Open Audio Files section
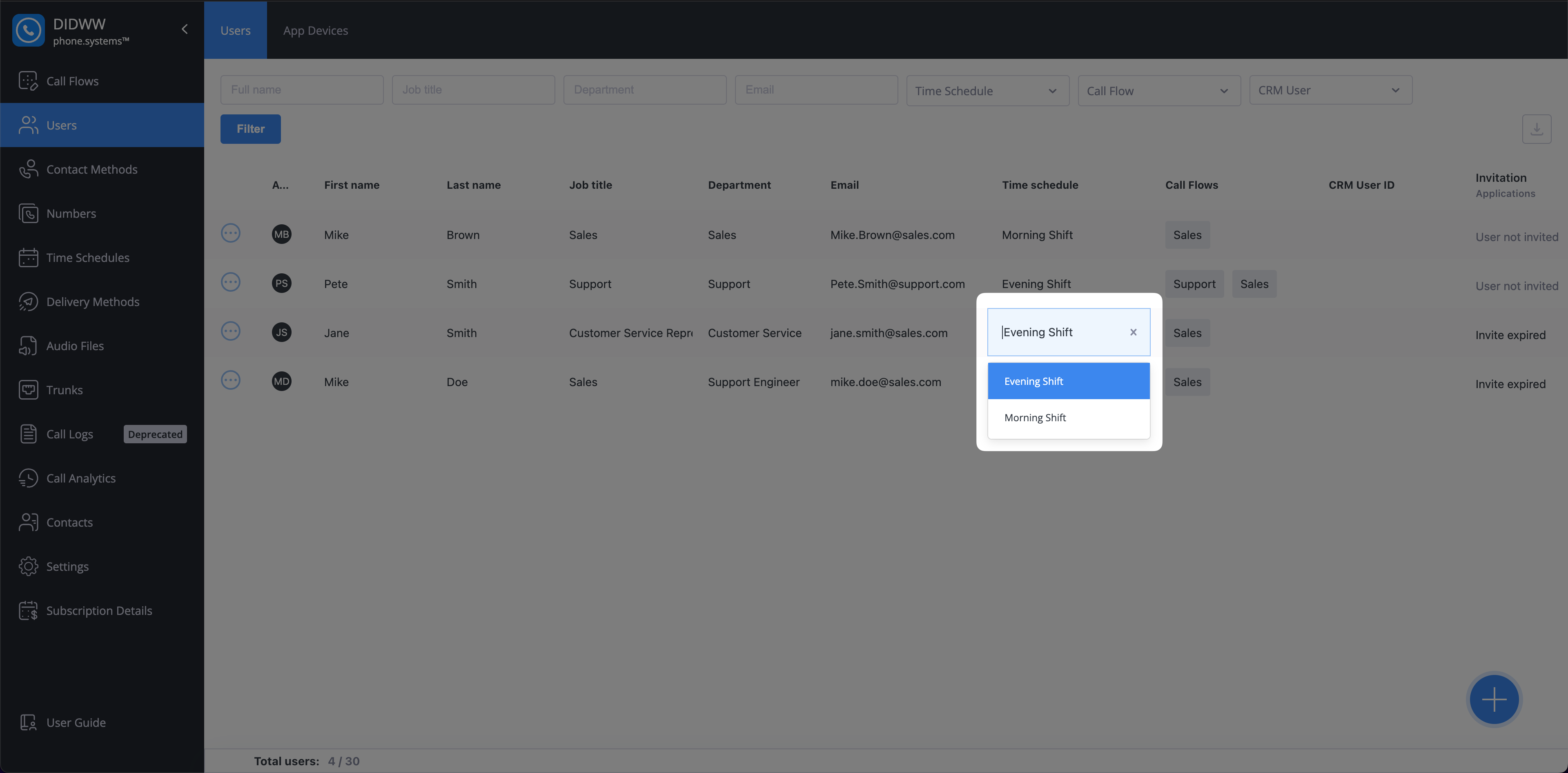Screen dimensions: 1568x773 [102, 346]
